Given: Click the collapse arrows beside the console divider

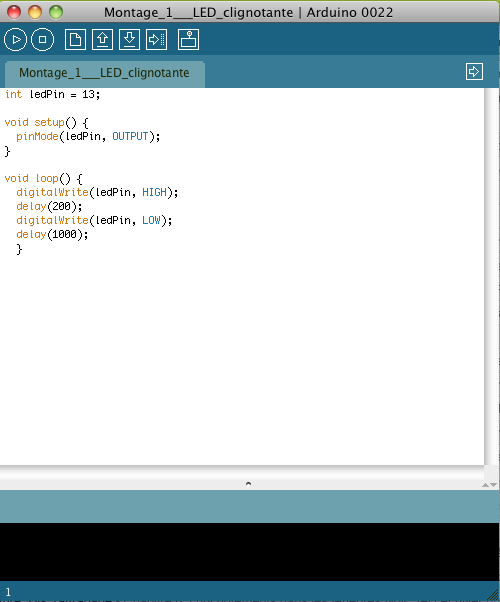Looking at the screenshot, I should coord(490,485).
